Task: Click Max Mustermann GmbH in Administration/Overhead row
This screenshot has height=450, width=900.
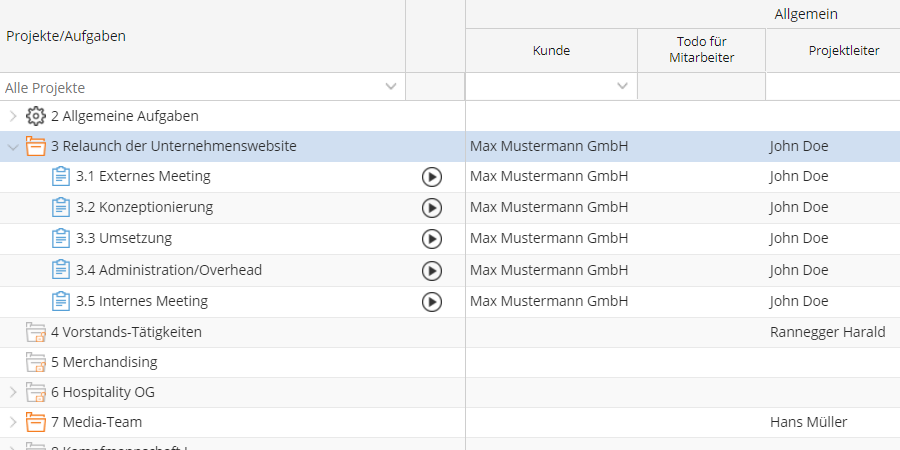Action: 549,270
